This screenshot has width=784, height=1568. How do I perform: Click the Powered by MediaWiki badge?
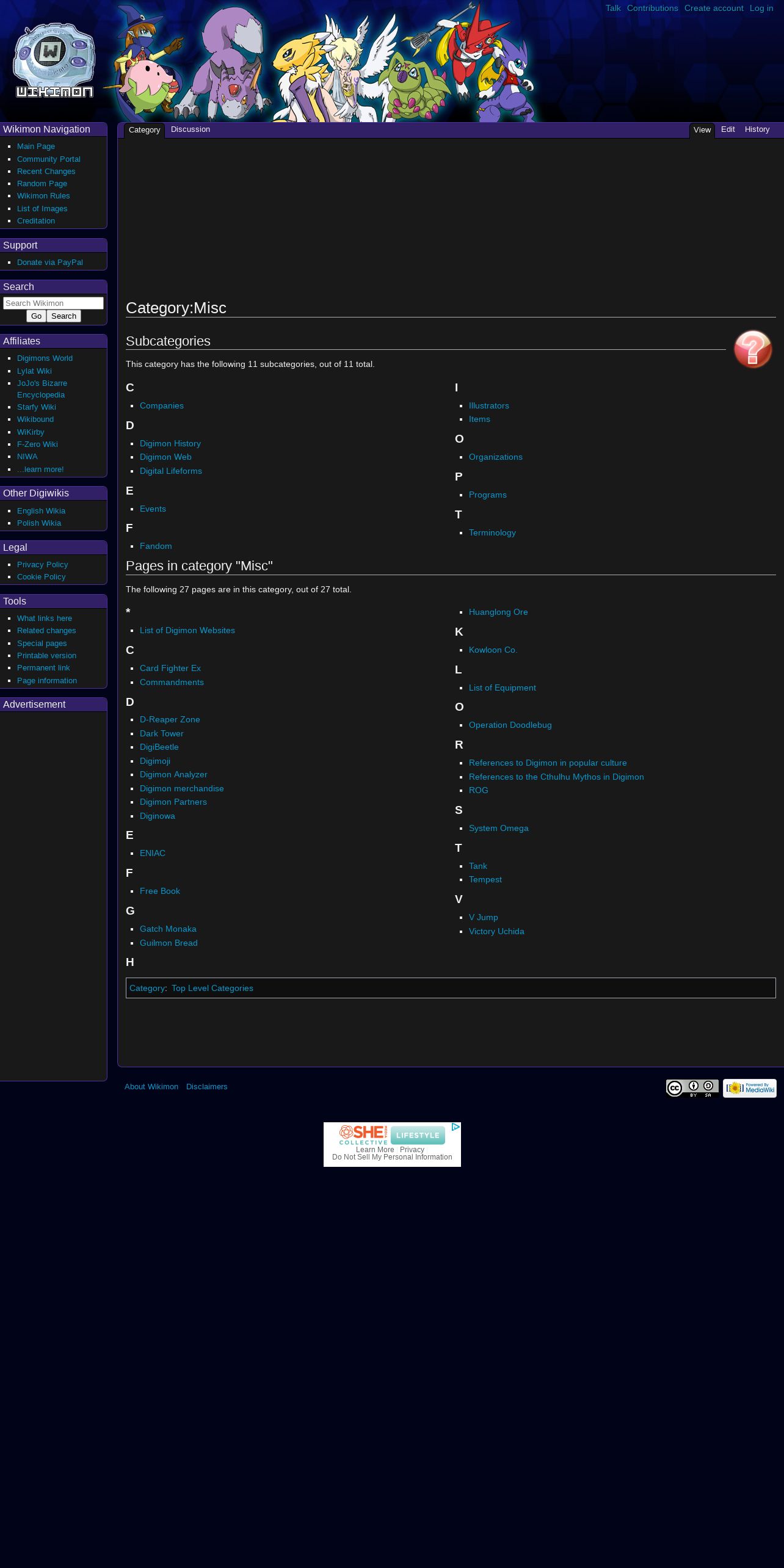(750, 1088)
